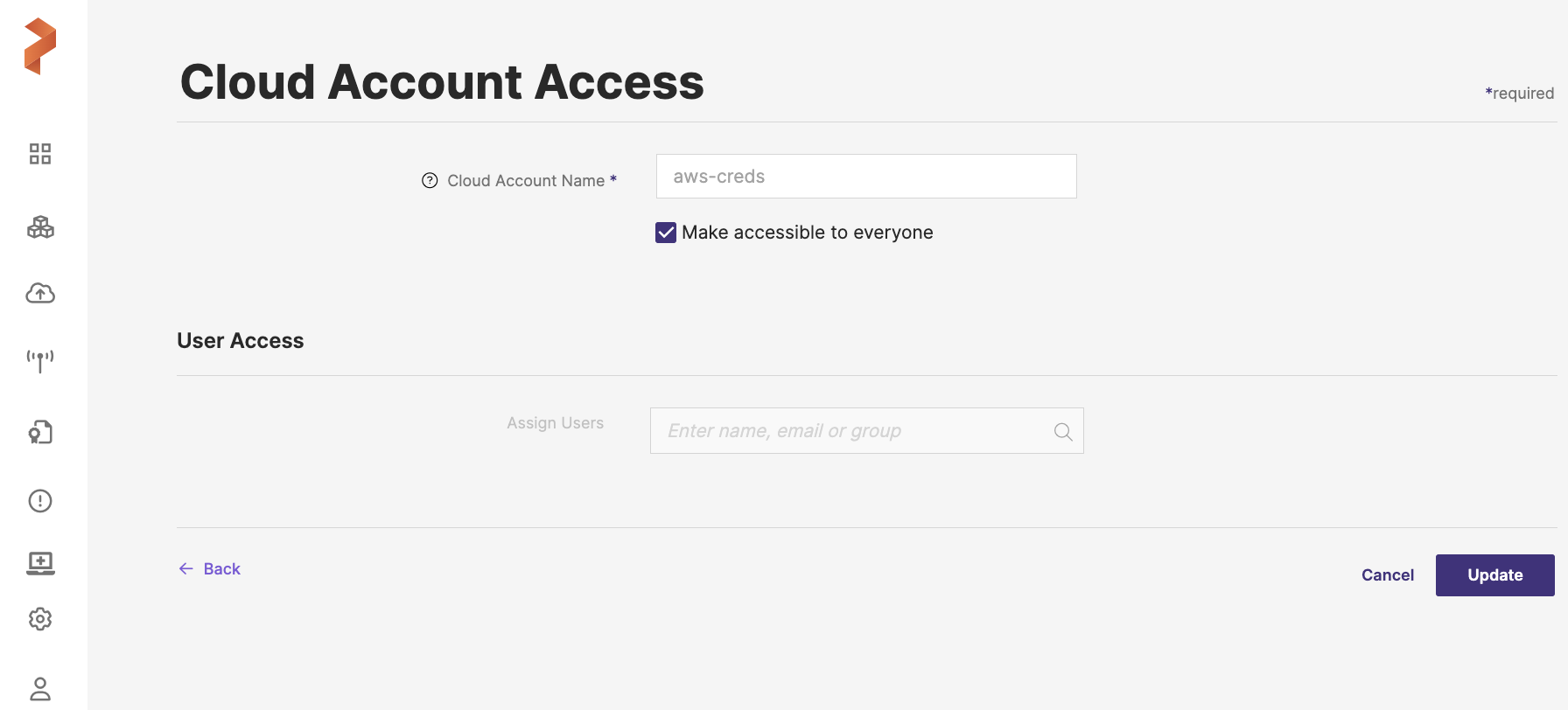Open the dashboard grid icon

tap(40, 154)
